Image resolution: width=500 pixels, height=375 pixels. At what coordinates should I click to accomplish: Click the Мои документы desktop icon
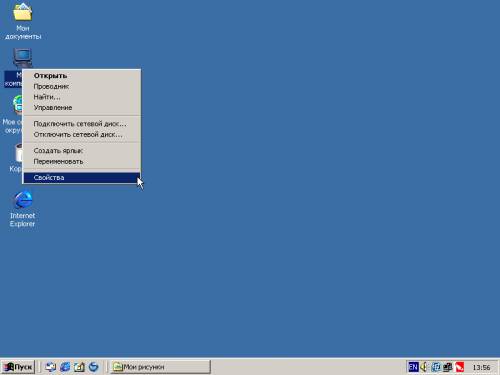click(x=23, y=21)
